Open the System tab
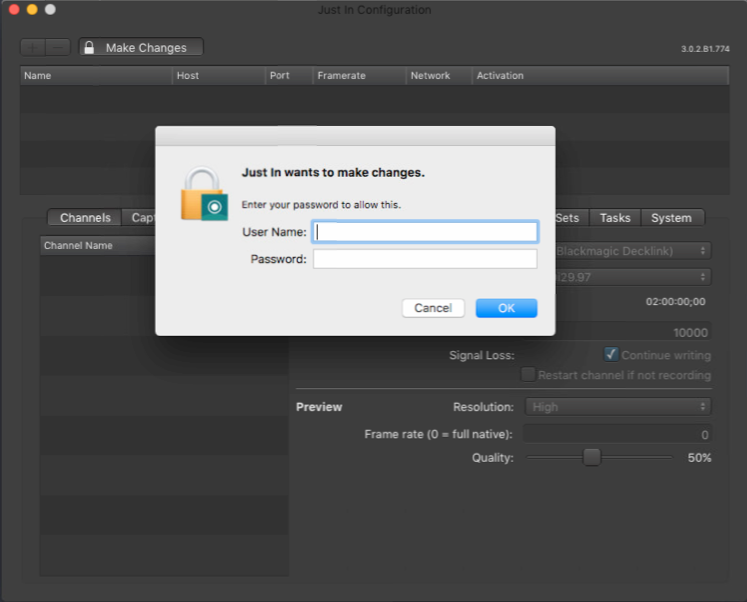 672,218
